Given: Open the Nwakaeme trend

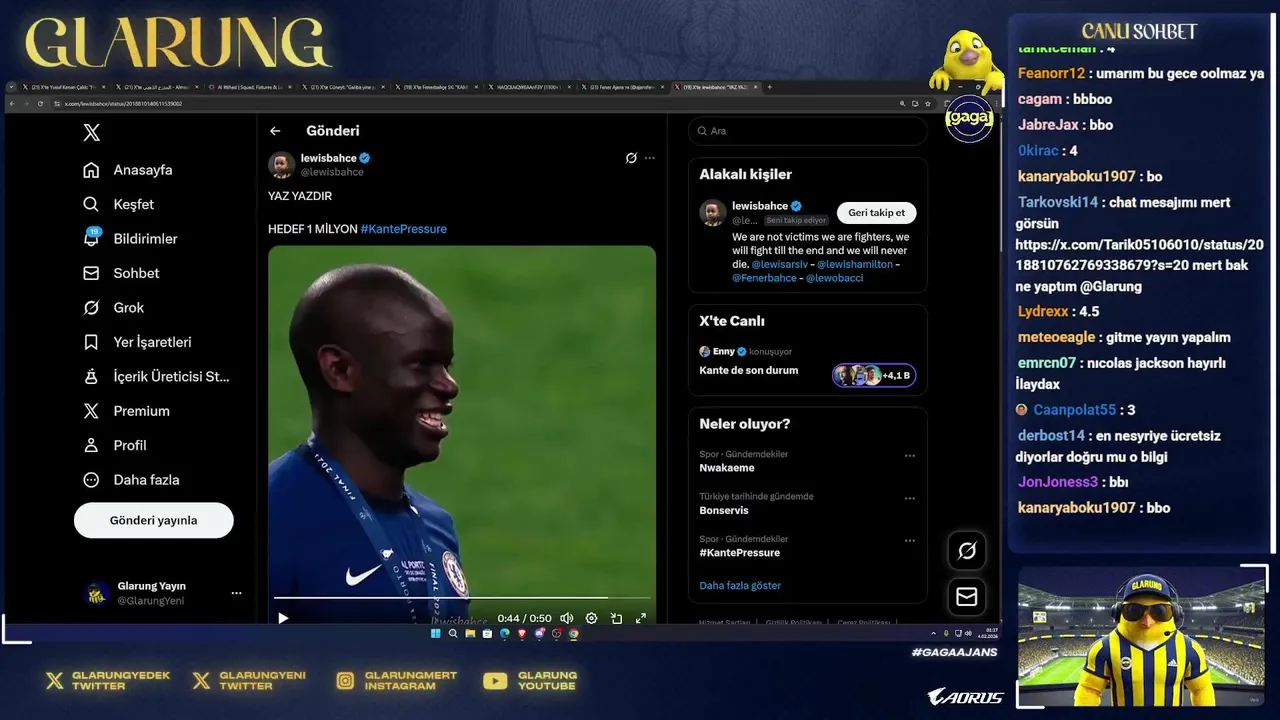Looking at the screenshot, I should tap(727, 468).
